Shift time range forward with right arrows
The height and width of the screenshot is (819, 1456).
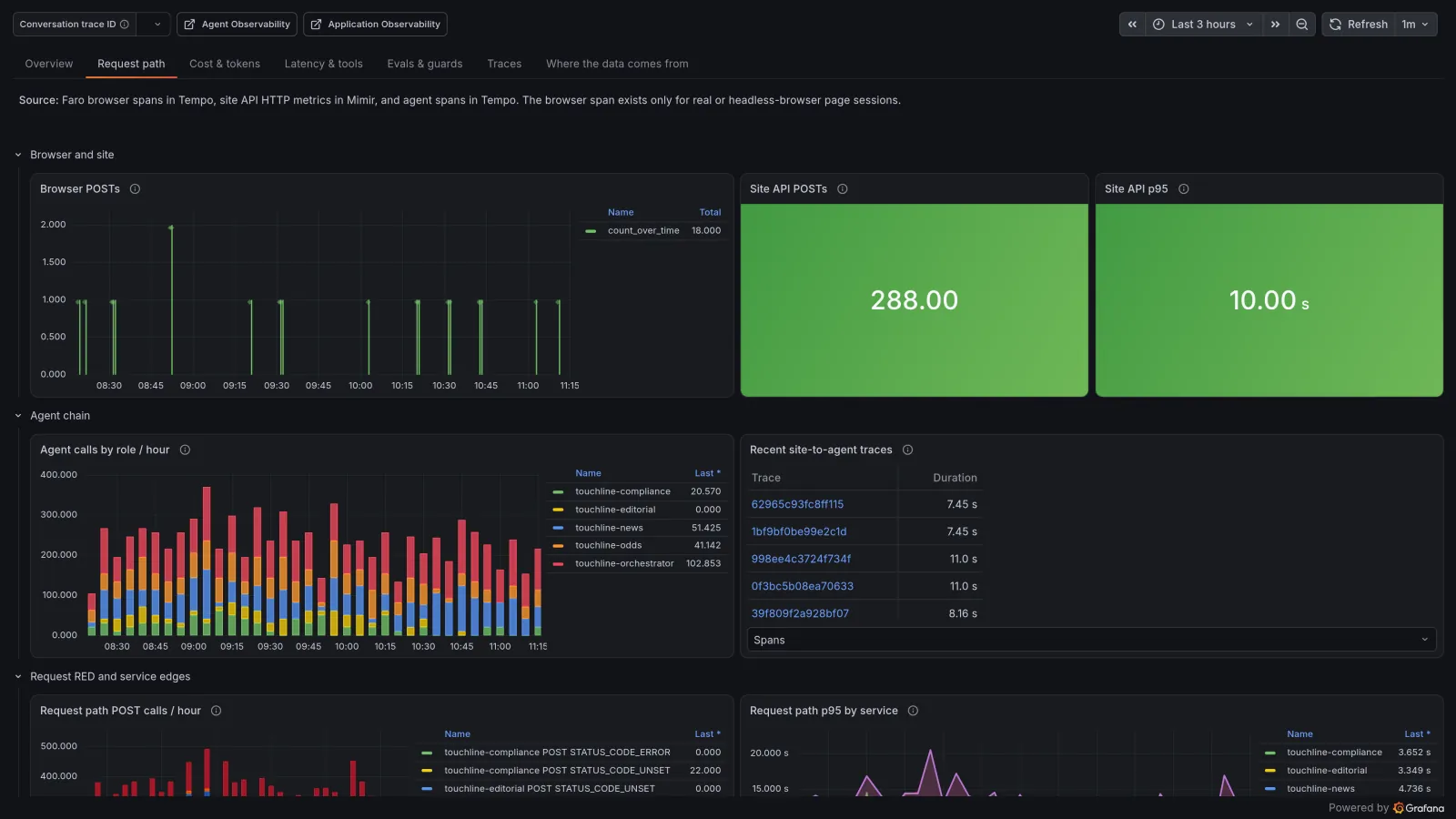1275,25
